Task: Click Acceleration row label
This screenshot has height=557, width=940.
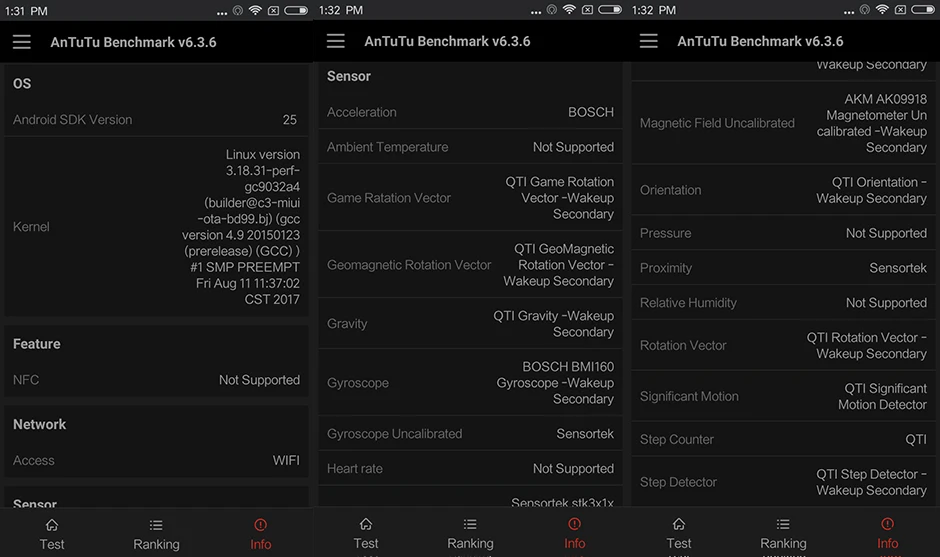Action: pos(361,112)
